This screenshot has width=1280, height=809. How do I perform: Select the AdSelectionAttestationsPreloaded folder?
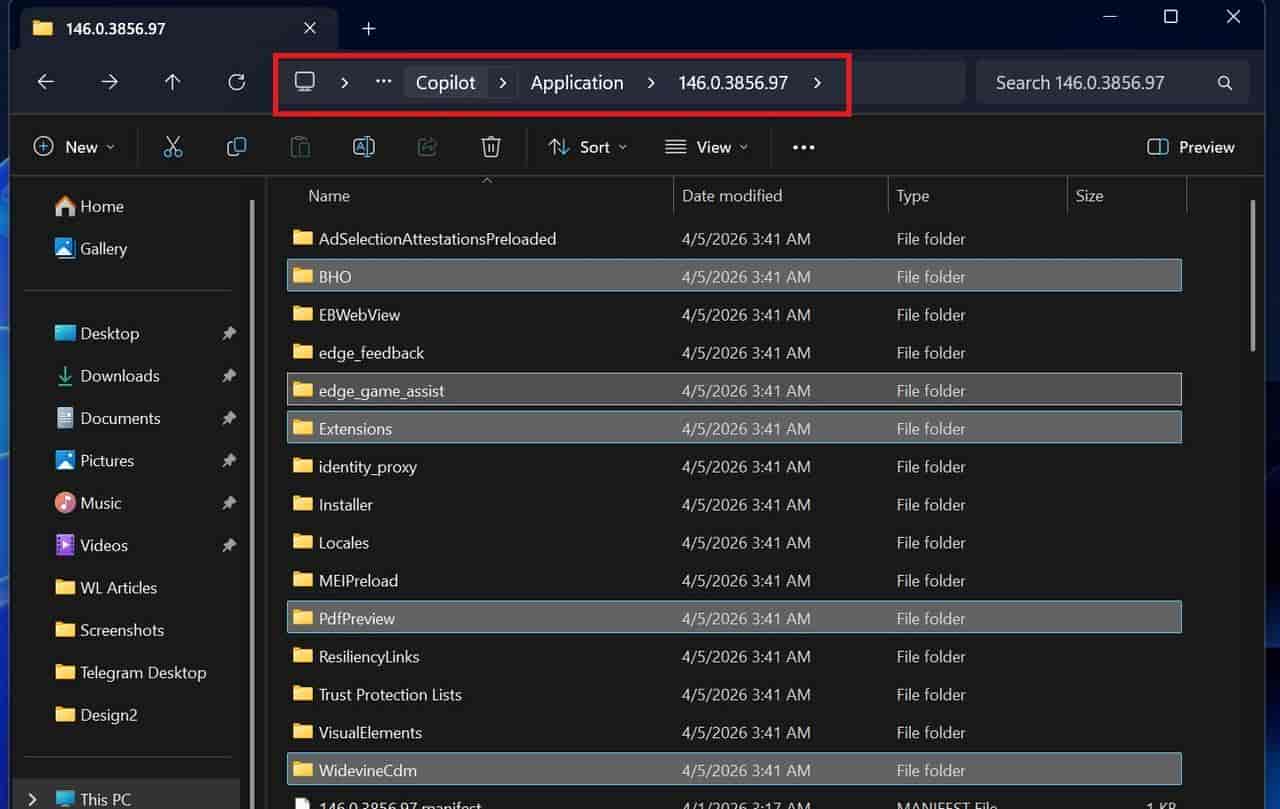point(734,238)
